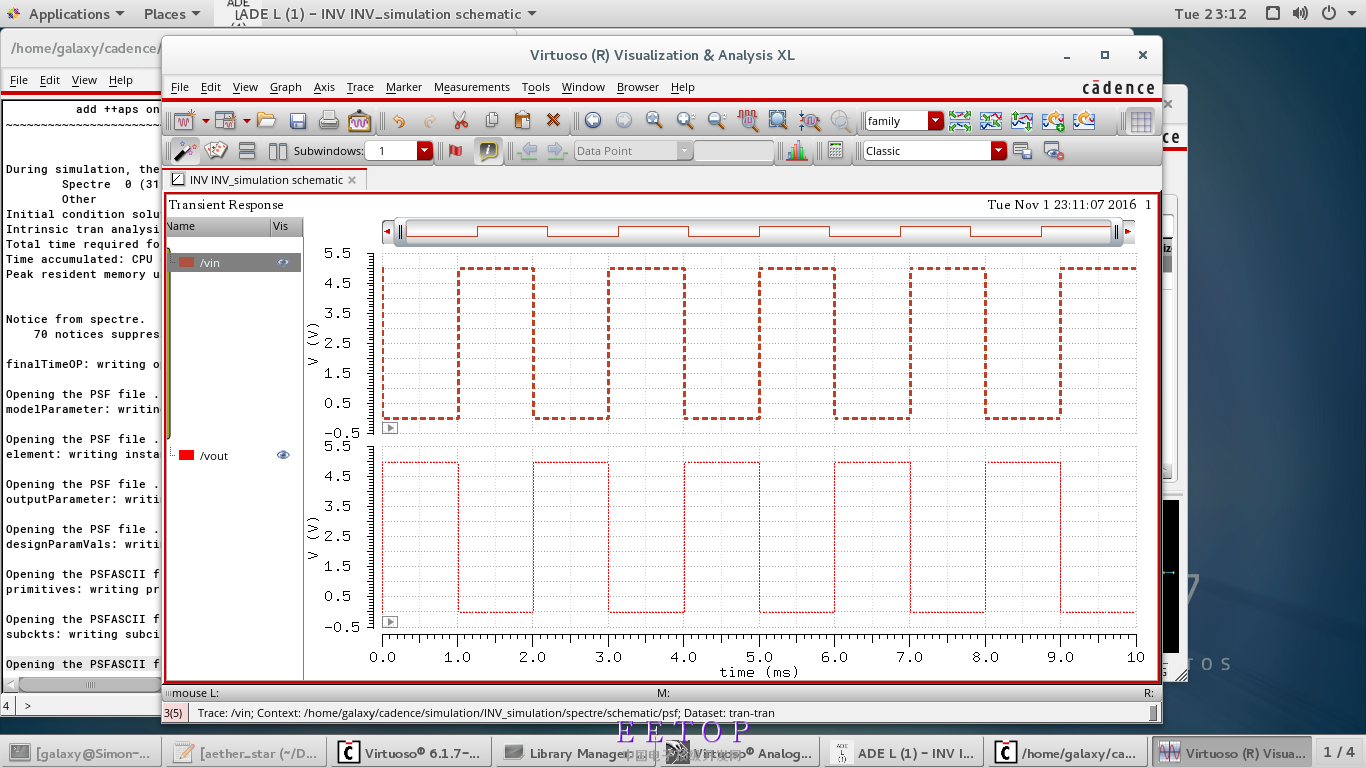Collapse the /vout strip using its triangle
This screenshot has width=1366, height=768.
(x=390, y=622)
